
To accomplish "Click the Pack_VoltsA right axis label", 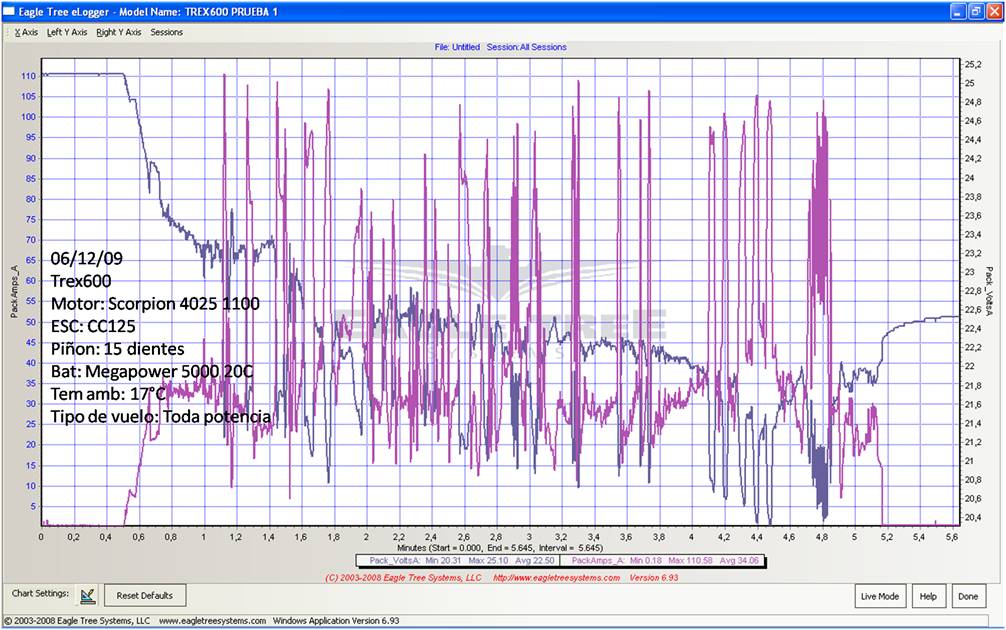I will pos(989,291).
